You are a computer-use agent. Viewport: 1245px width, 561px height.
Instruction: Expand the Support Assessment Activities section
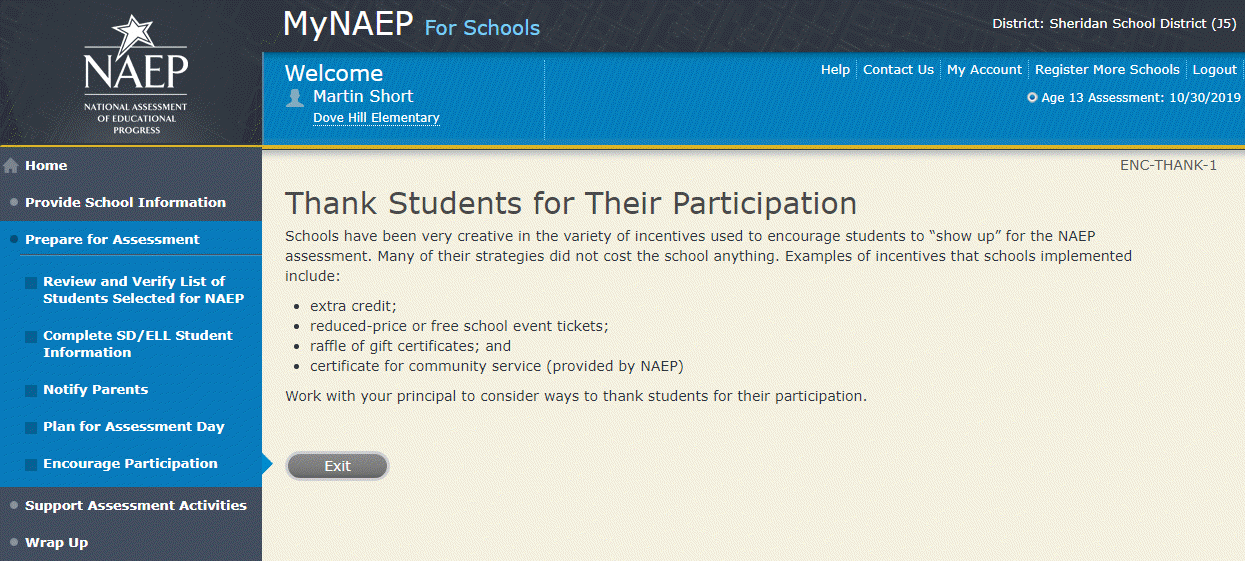click(135, 505)
